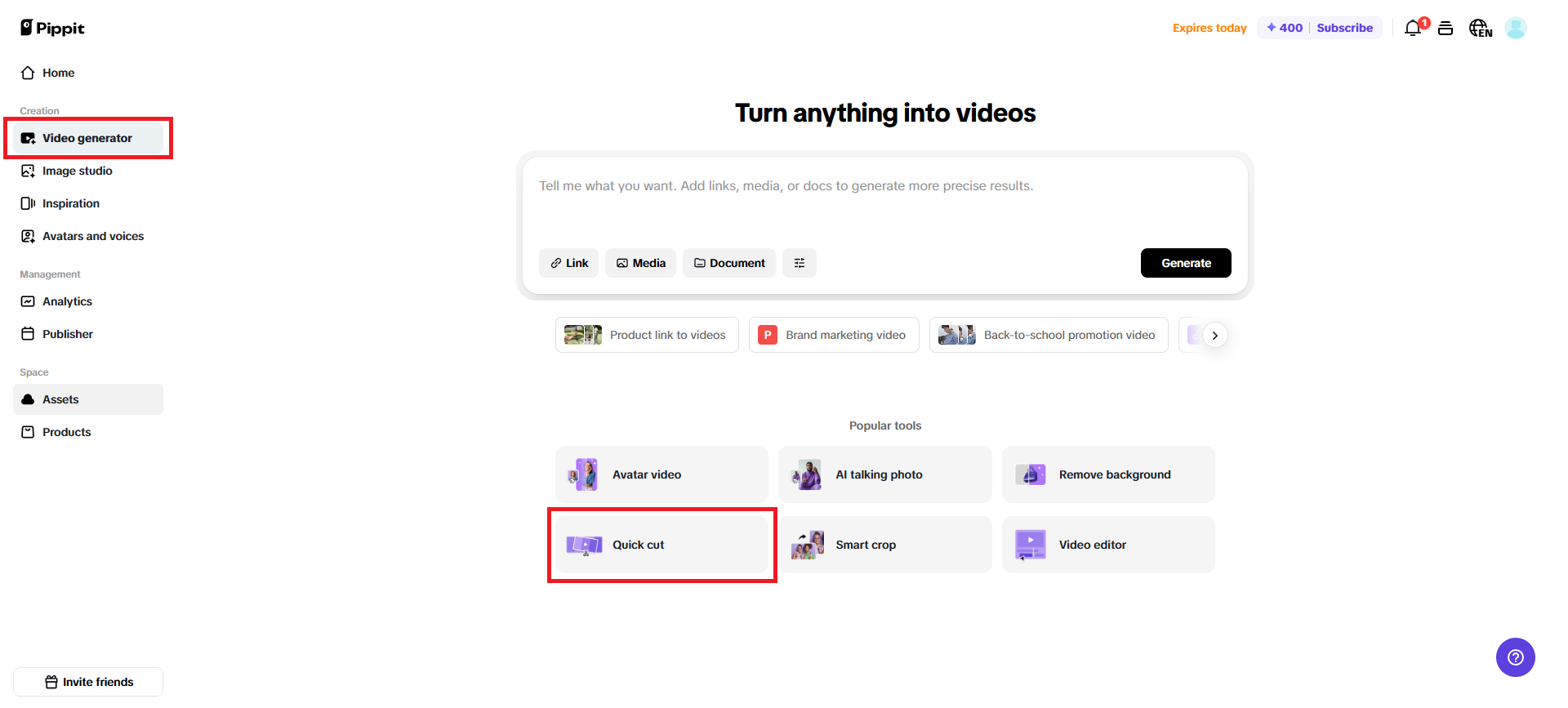Open Assets in sidebar
Image resolution: width=1568 pixels, height=708 pixels.
point(88,399)
